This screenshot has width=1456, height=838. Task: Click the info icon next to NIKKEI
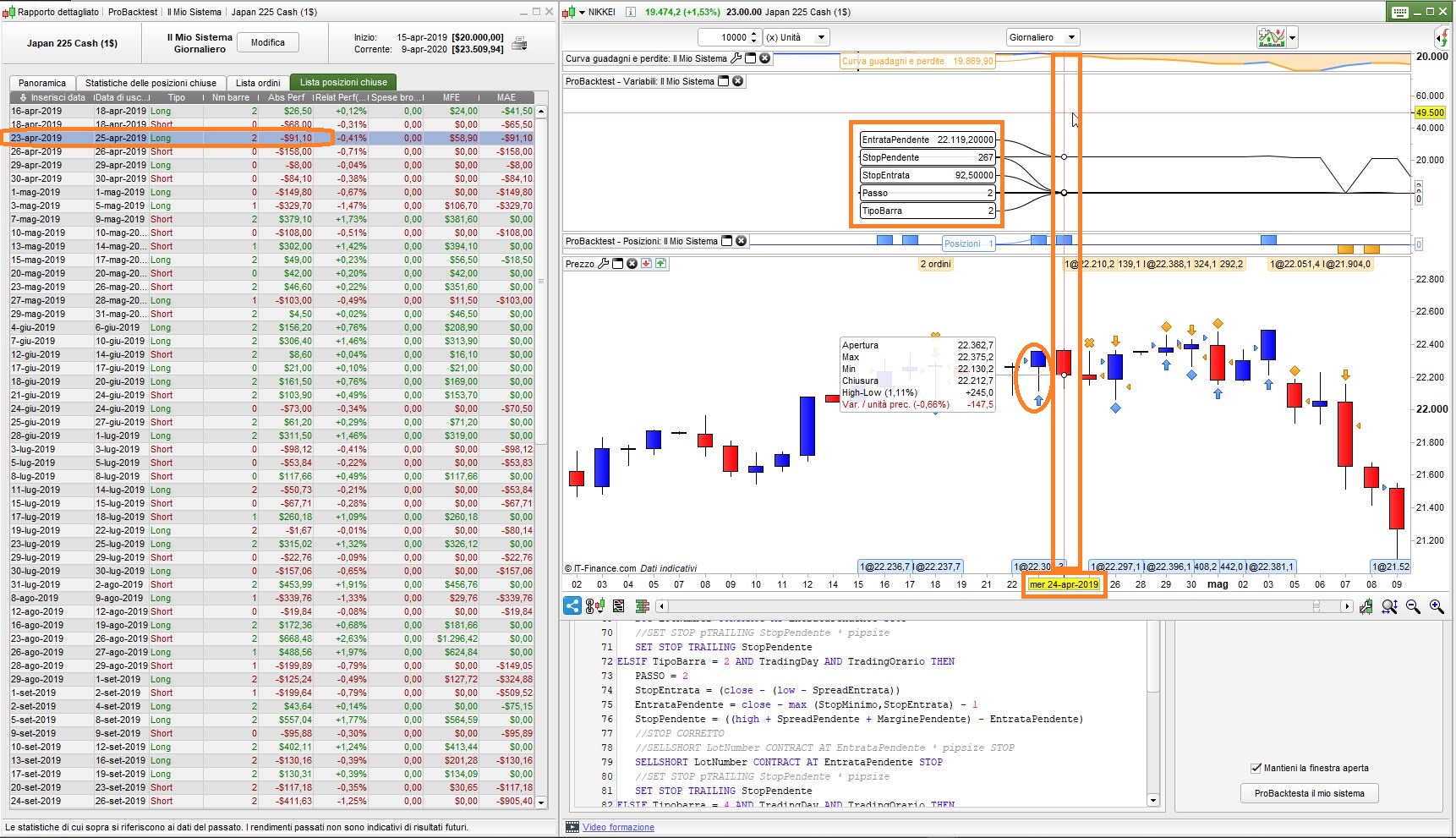click(x=632, y=12)
